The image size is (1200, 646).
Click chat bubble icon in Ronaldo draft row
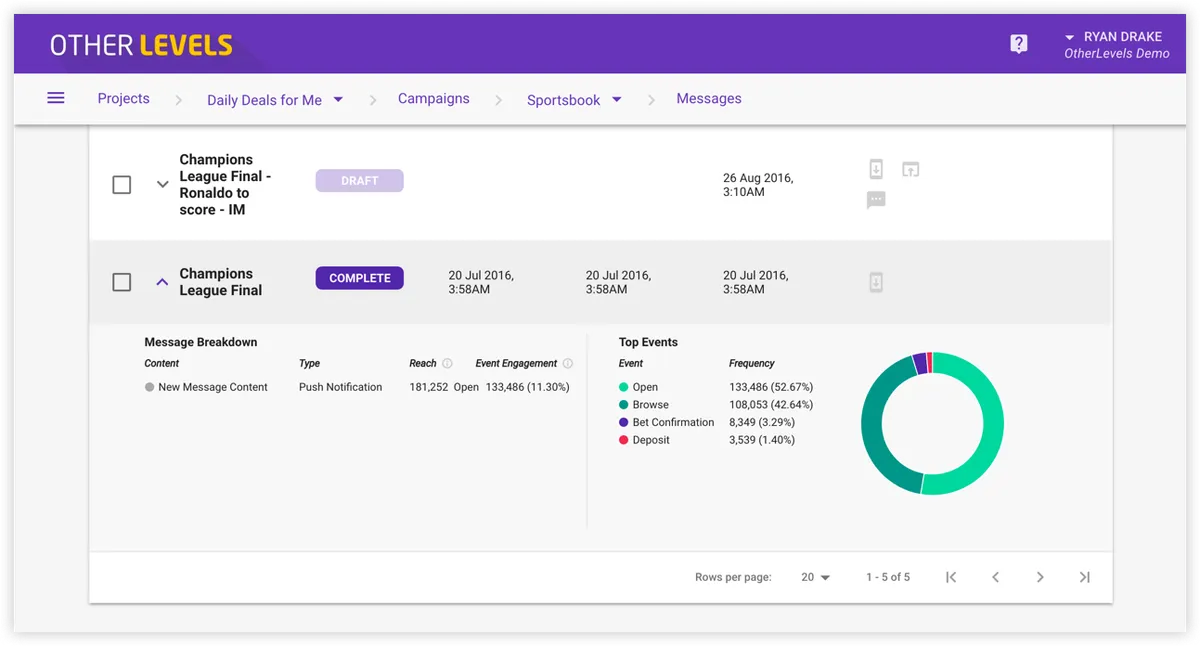876,201
